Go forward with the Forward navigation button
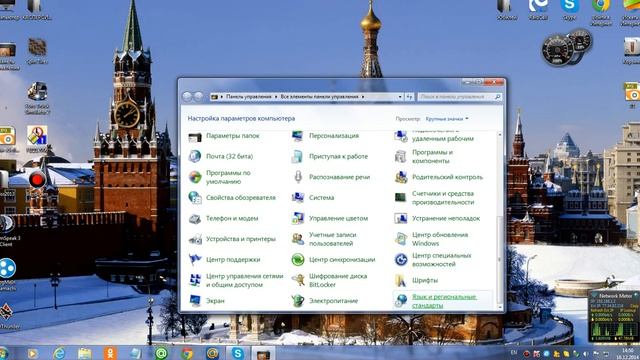This screenshot has width=640, height=360. (198, 97)
